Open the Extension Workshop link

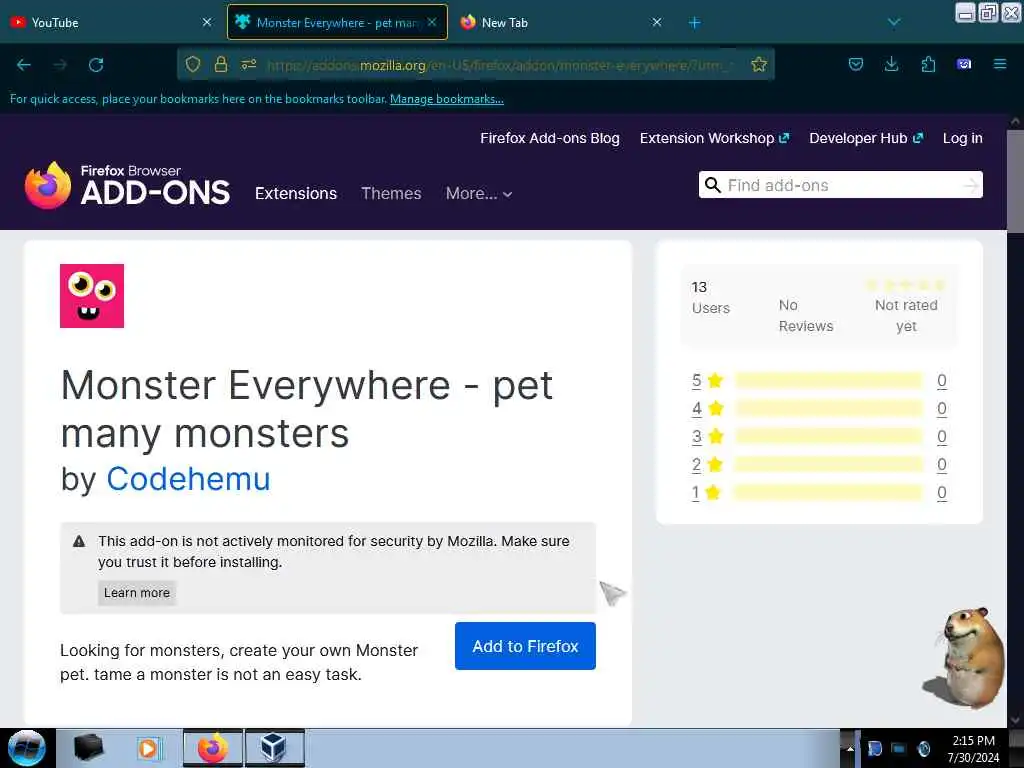[x=714, y=138]
